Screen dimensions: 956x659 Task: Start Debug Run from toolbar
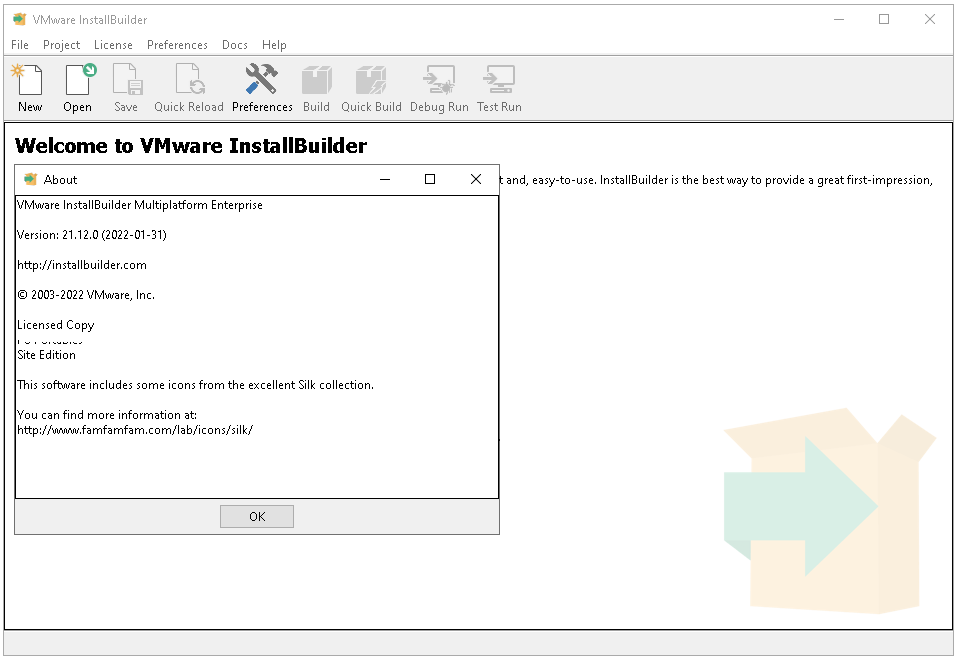pos(439,88)
